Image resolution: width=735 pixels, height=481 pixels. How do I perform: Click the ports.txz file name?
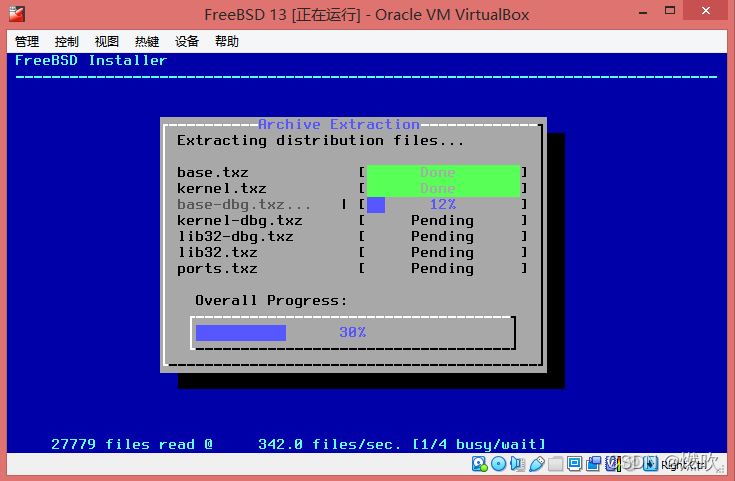point(217,269)
